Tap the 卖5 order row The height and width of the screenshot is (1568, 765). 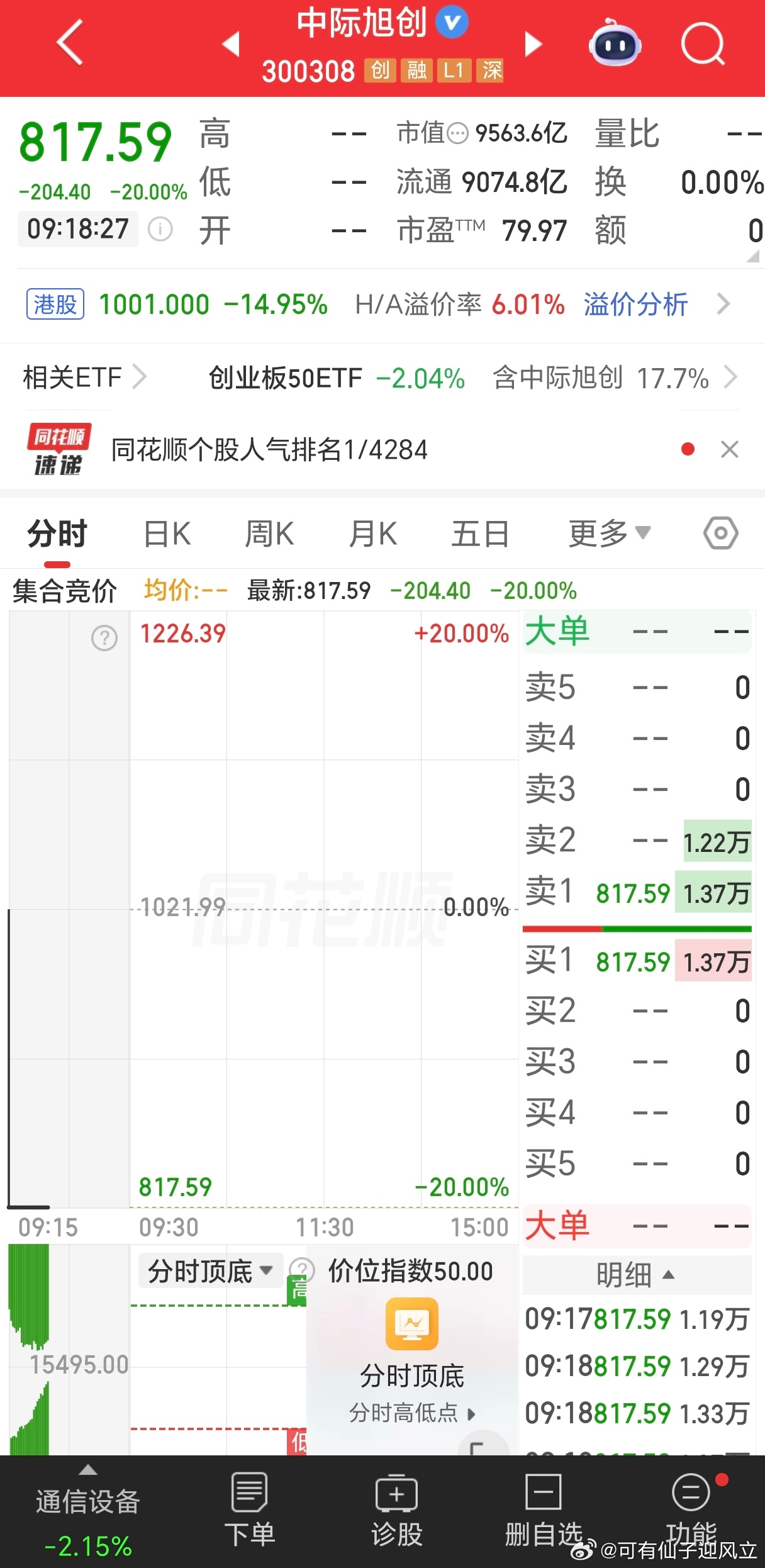637,687
